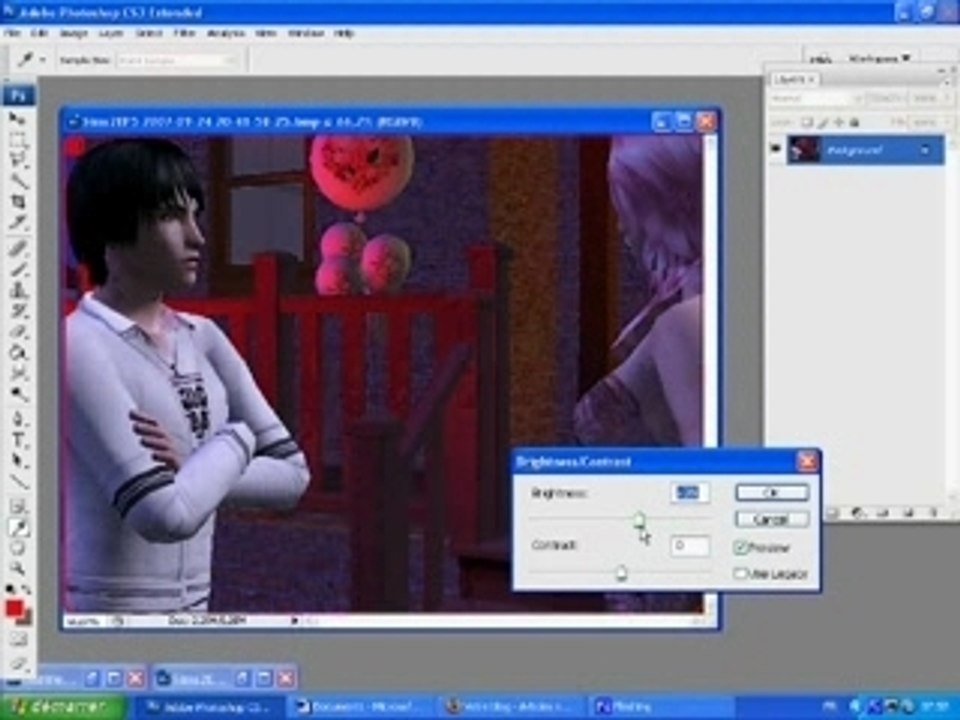
Task: Reset default foreground and background colors
Action: click(x=9, y=590)
